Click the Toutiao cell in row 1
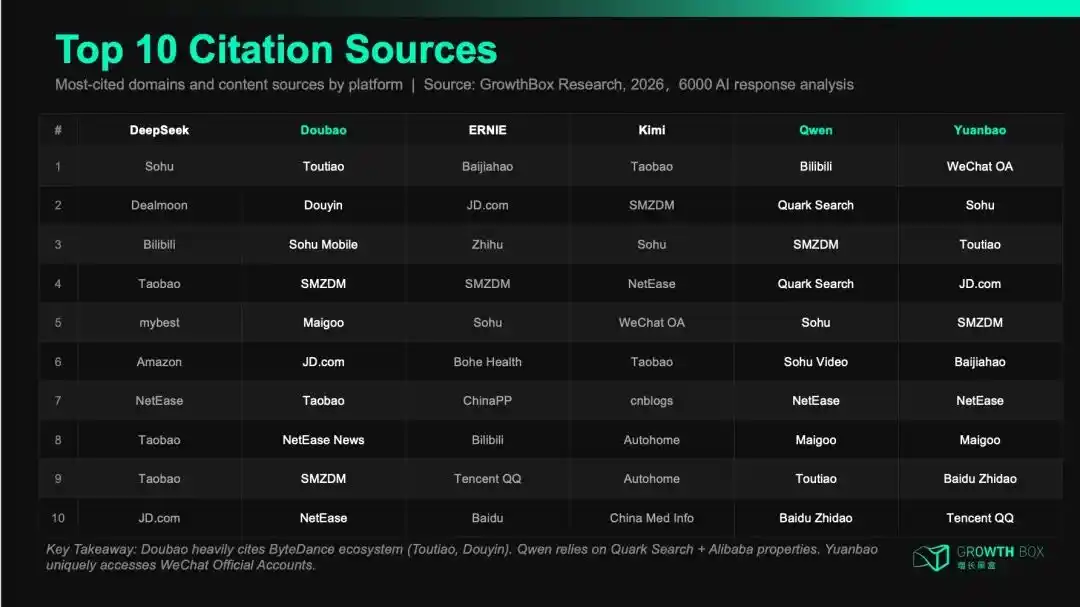Image resolution: width=1080 pixels, height=607 pixels. (x=323, y=167)
